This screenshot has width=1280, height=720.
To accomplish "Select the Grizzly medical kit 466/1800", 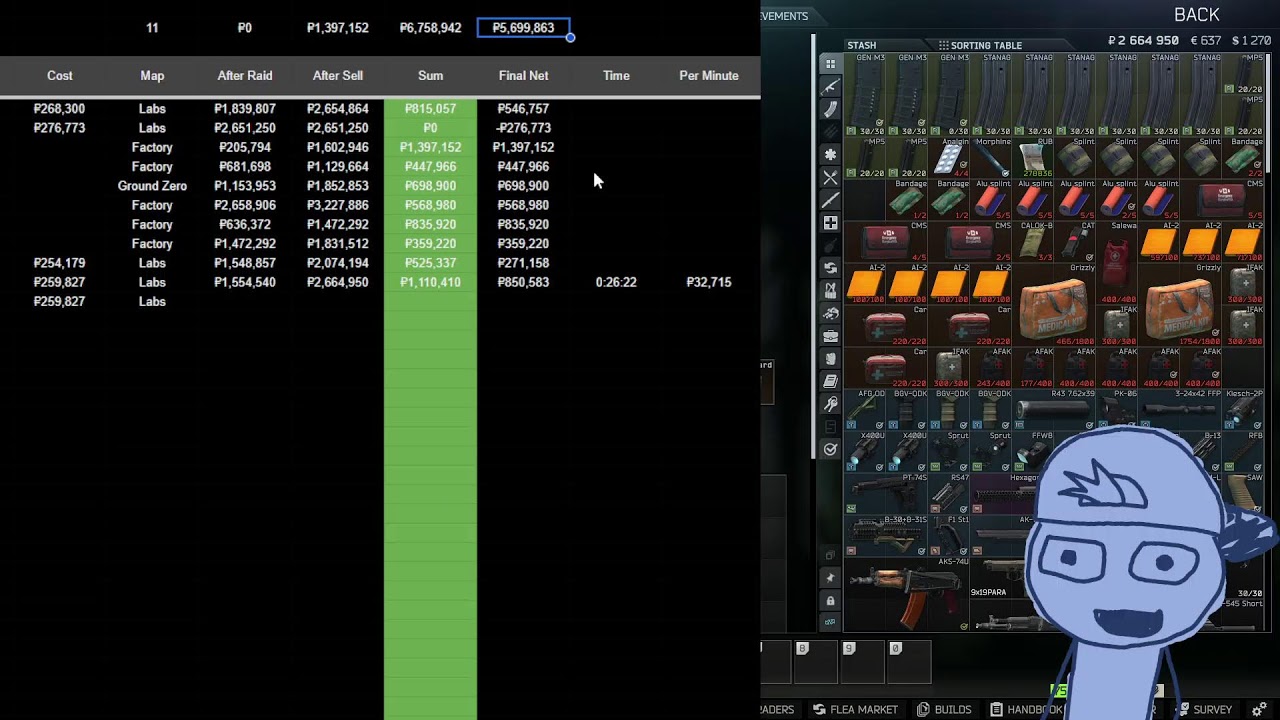I will tap(1054, 305).
